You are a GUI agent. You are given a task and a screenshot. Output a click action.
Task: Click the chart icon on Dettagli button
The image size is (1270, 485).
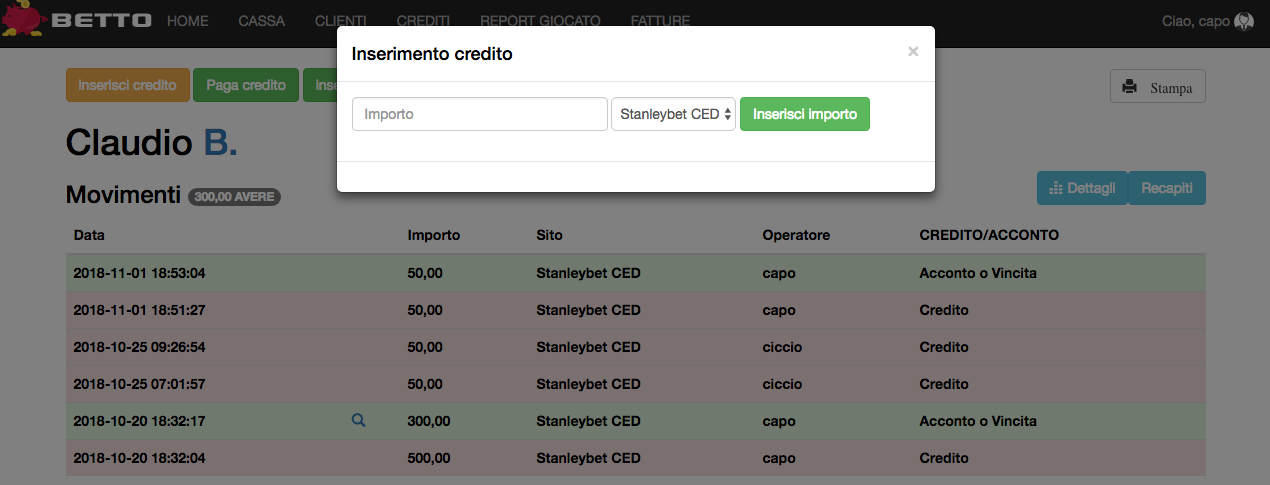tap(1055, 188)
